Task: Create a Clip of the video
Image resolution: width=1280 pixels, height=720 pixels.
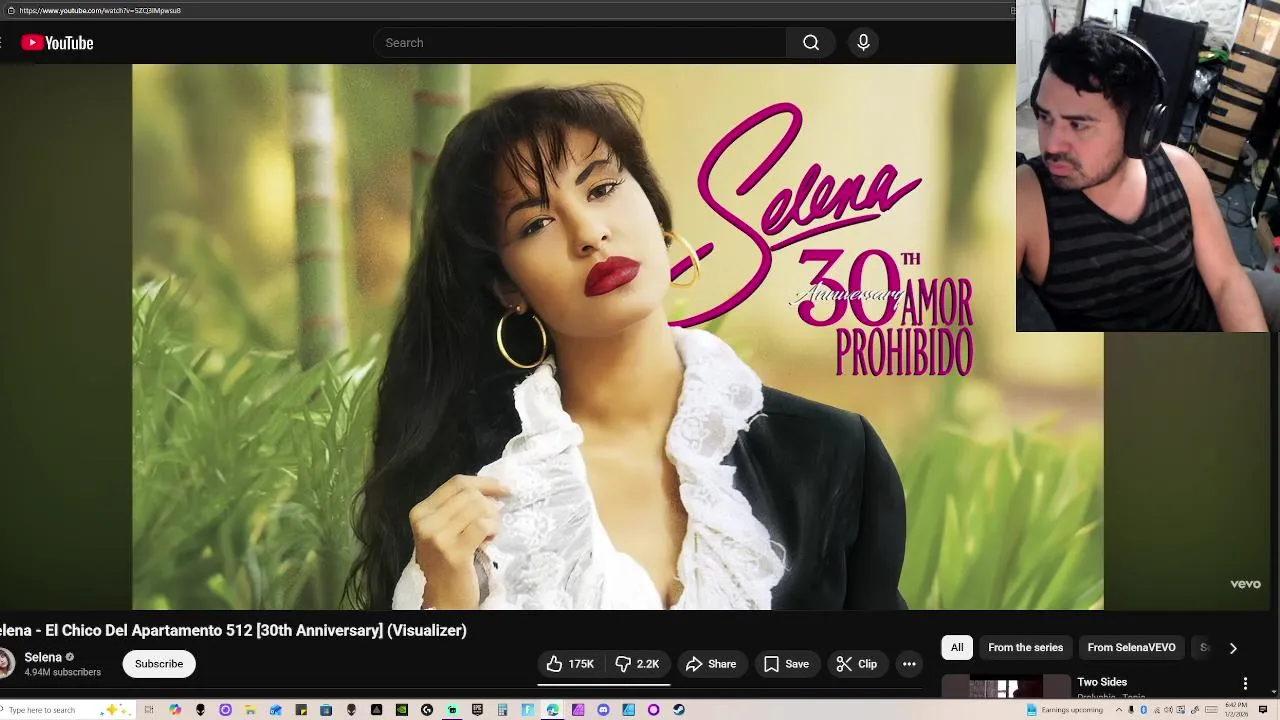Action: click(x=857, y=664)
